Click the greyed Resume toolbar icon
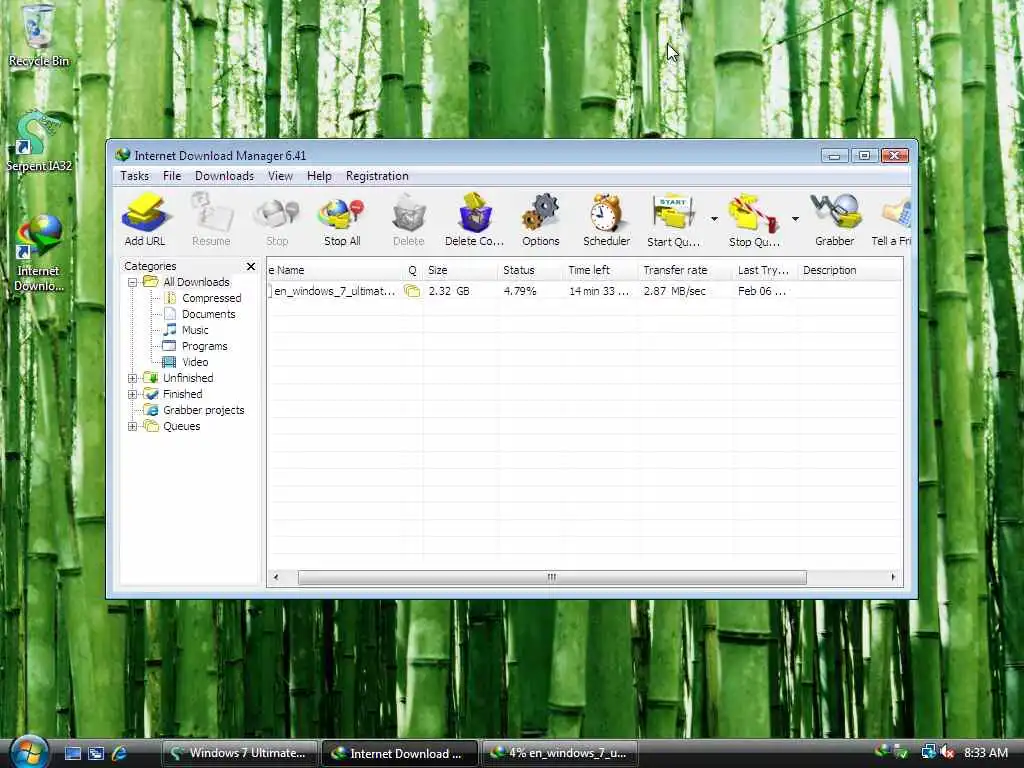Viewport: 1024px width, 768px height. coord(211,220)
